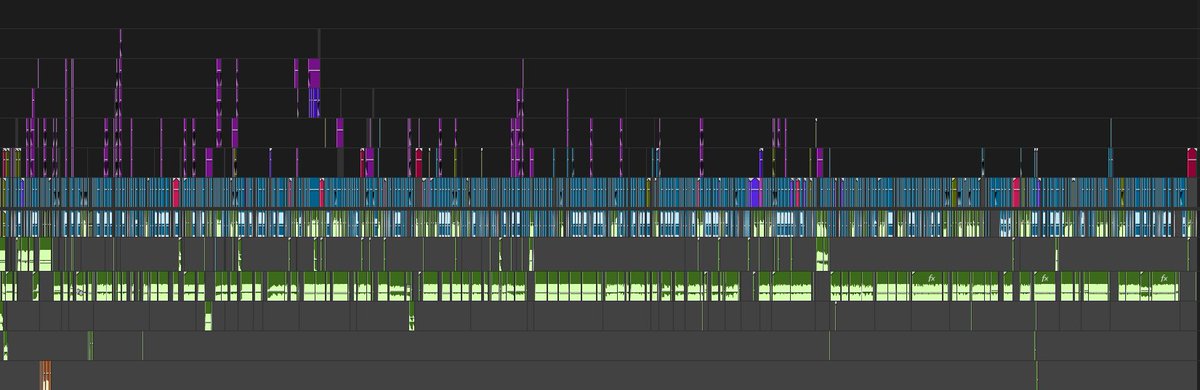The image size is (1200, 390).
Task: Select the indigo striped clip beneath the wide purple clip
Action: [314, 103]
